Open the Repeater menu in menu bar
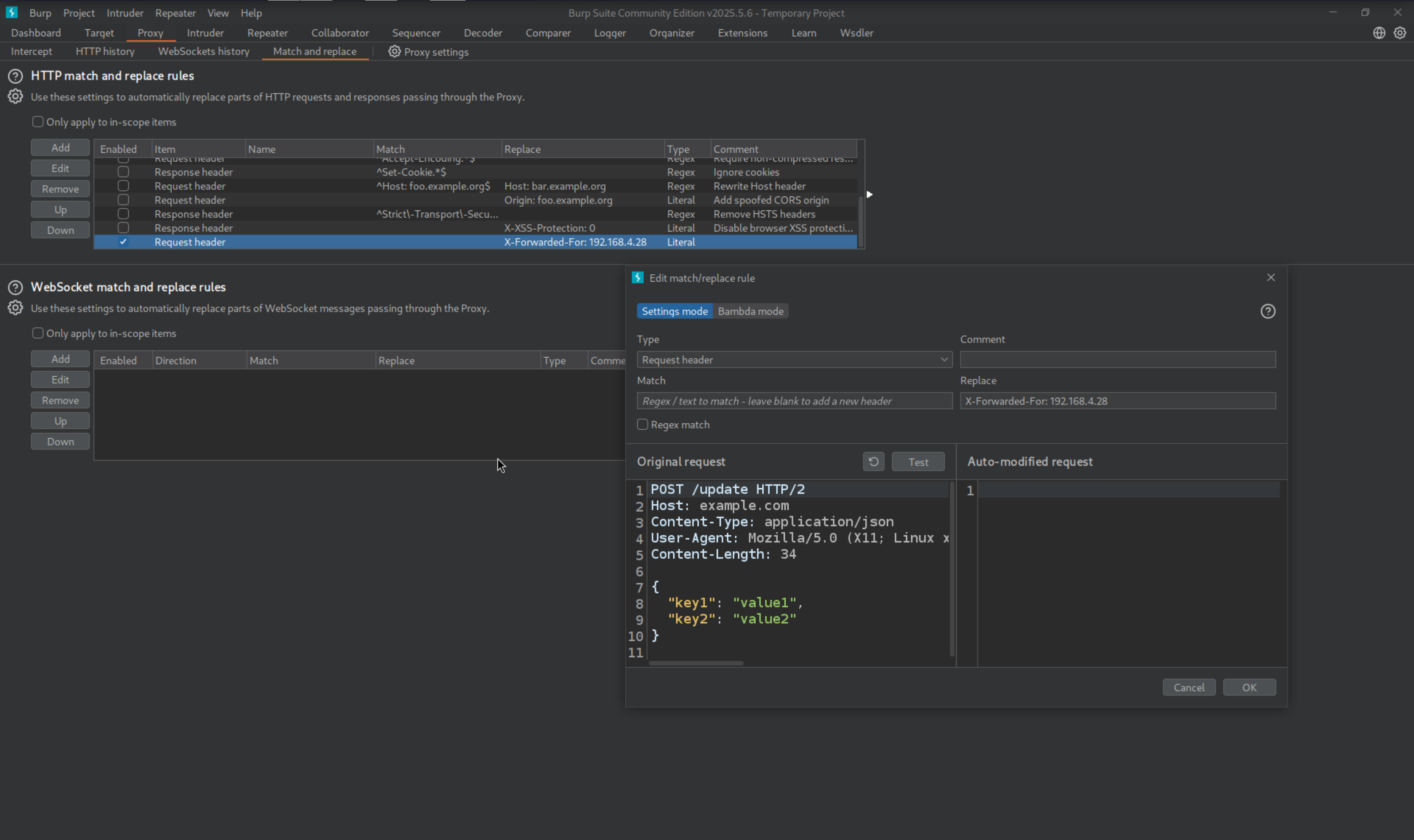The width and height of the screenshot is (1414, 840). [175, 13]
